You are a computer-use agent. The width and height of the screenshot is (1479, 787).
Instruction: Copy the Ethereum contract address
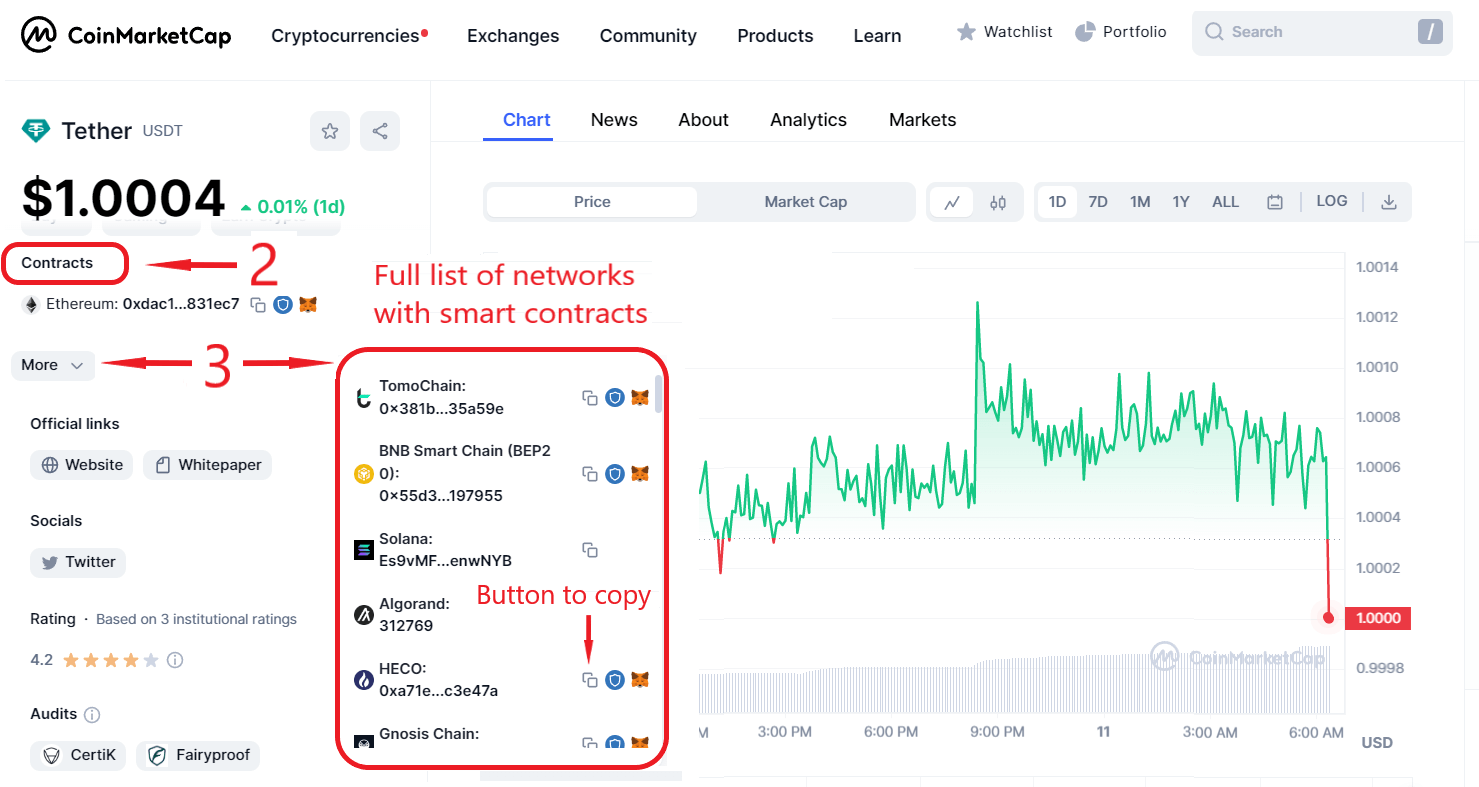(x=258, y=305)
